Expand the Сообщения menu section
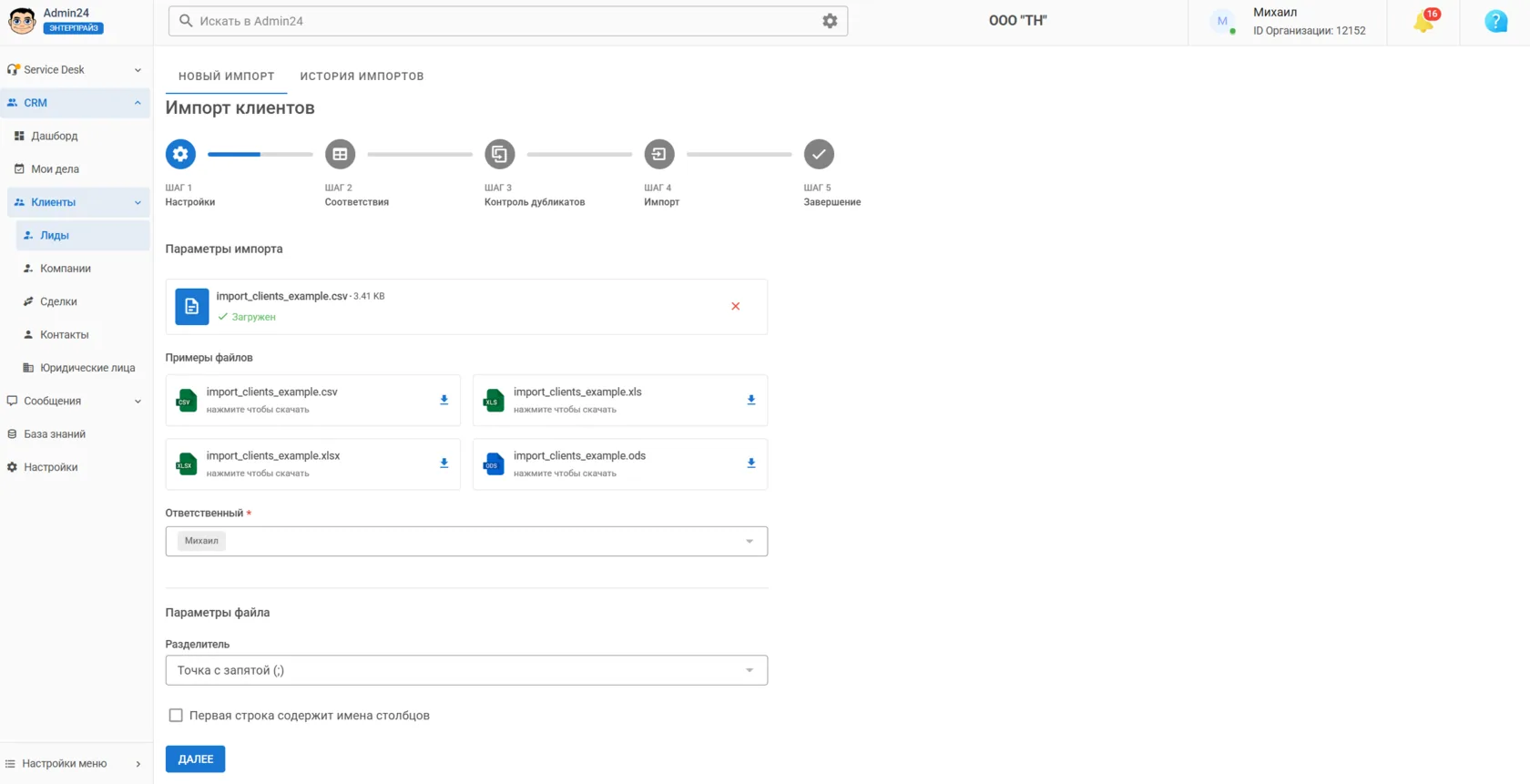The image size is (1530, 784). pyautogui.click(x=76, y=401)
